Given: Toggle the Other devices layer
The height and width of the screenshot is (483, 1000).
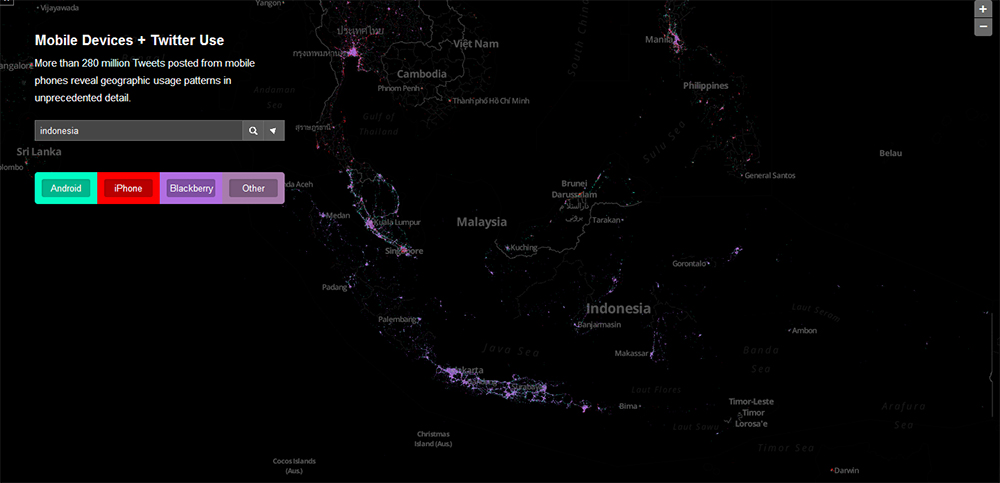Looking at the screenshot, I should (253, 188).
